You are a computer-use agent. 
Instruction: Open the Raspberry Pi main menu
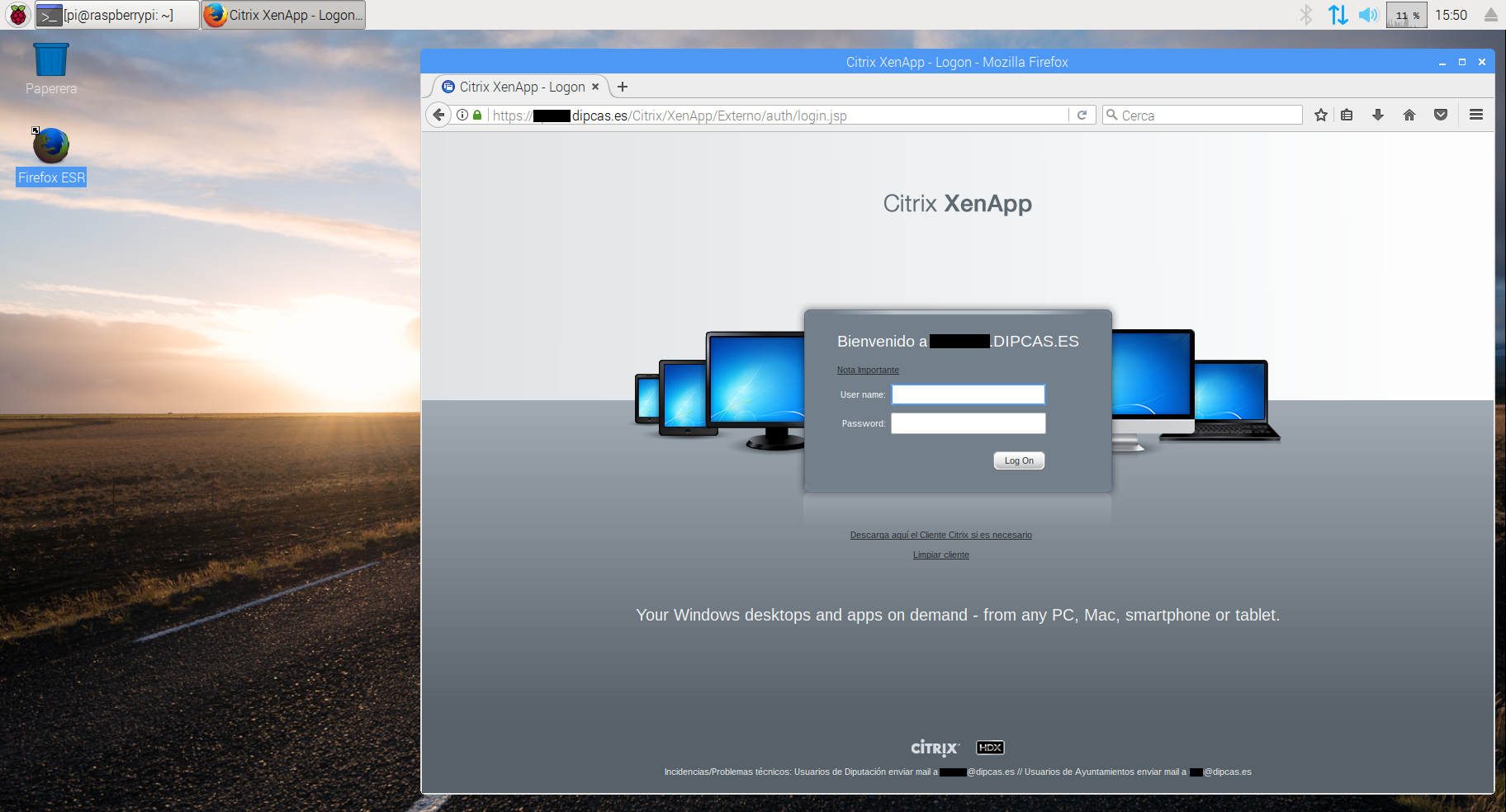pyautogui.click(x=17, y=15)
